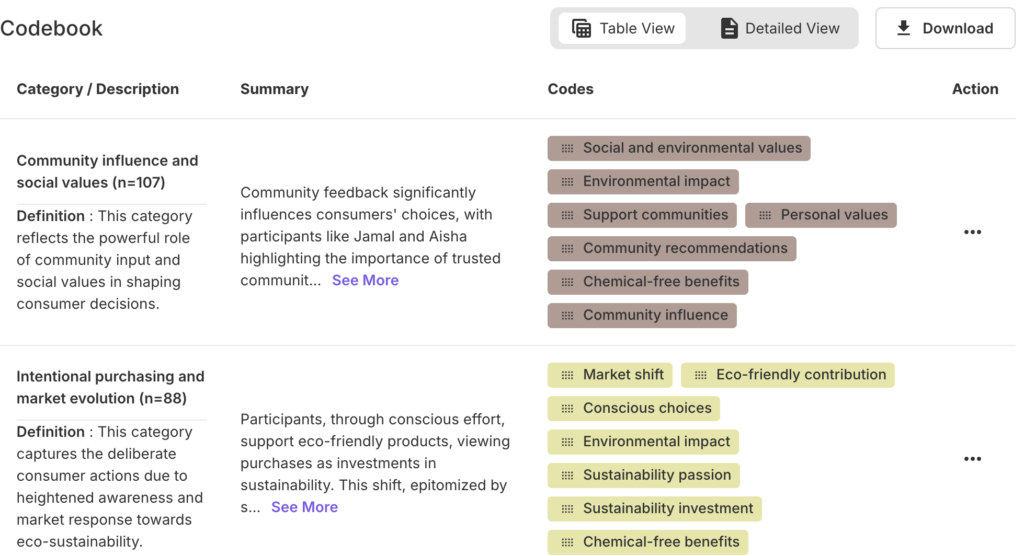1024x556 pixels.
Task: Select the Social and environmental values code
Action: click(692, 148)
